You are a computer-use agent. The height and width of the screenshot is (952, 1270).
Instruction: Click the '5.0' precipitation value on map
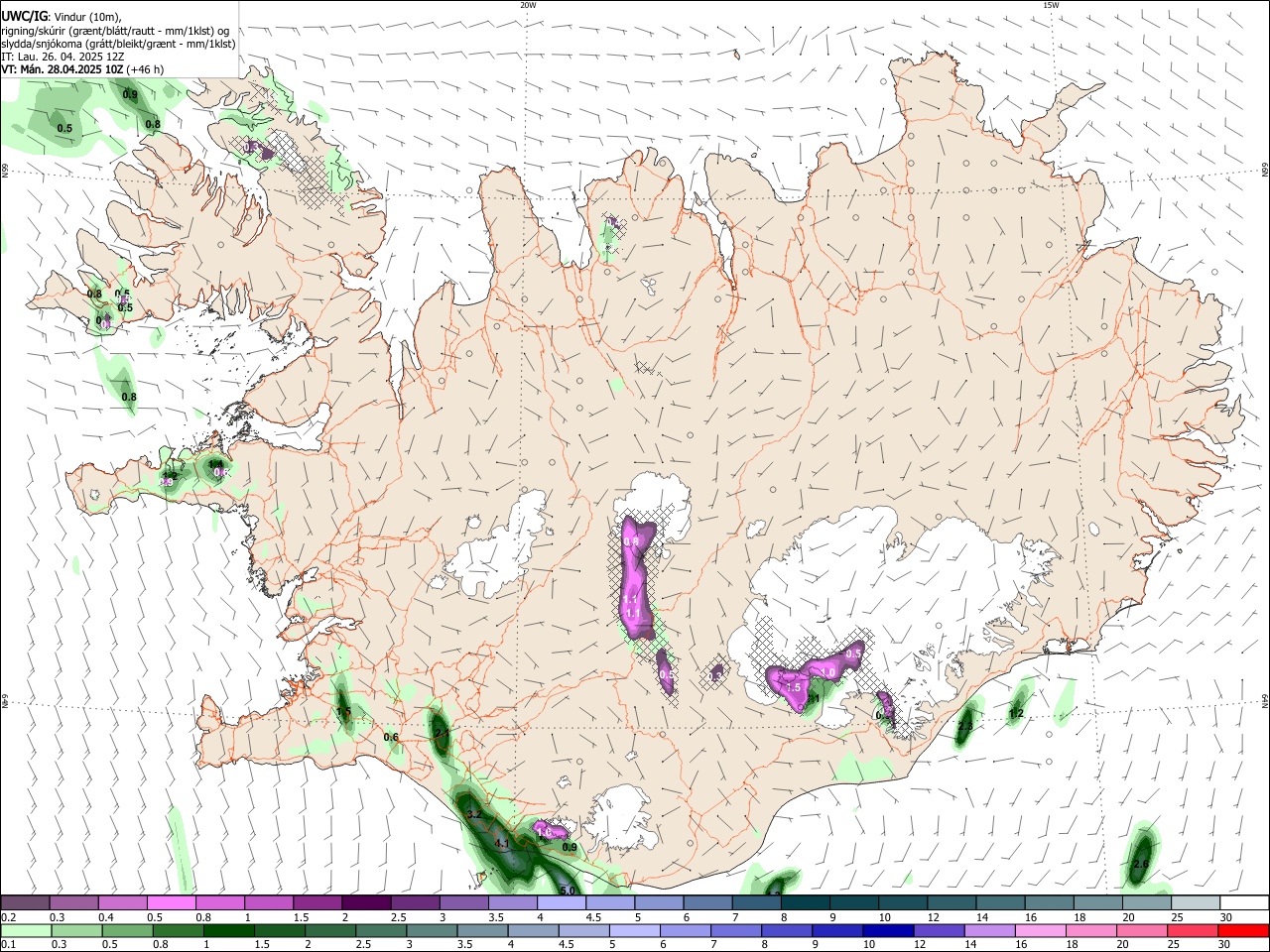(x=568, y=891)
